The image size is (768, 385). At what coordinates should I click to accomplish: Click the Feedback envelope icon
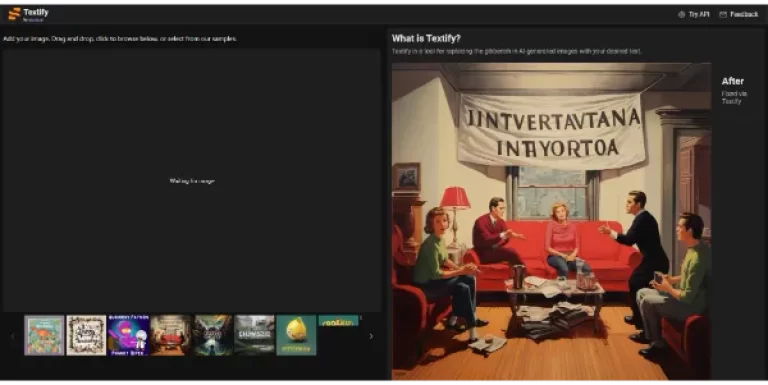click(723, 15)
